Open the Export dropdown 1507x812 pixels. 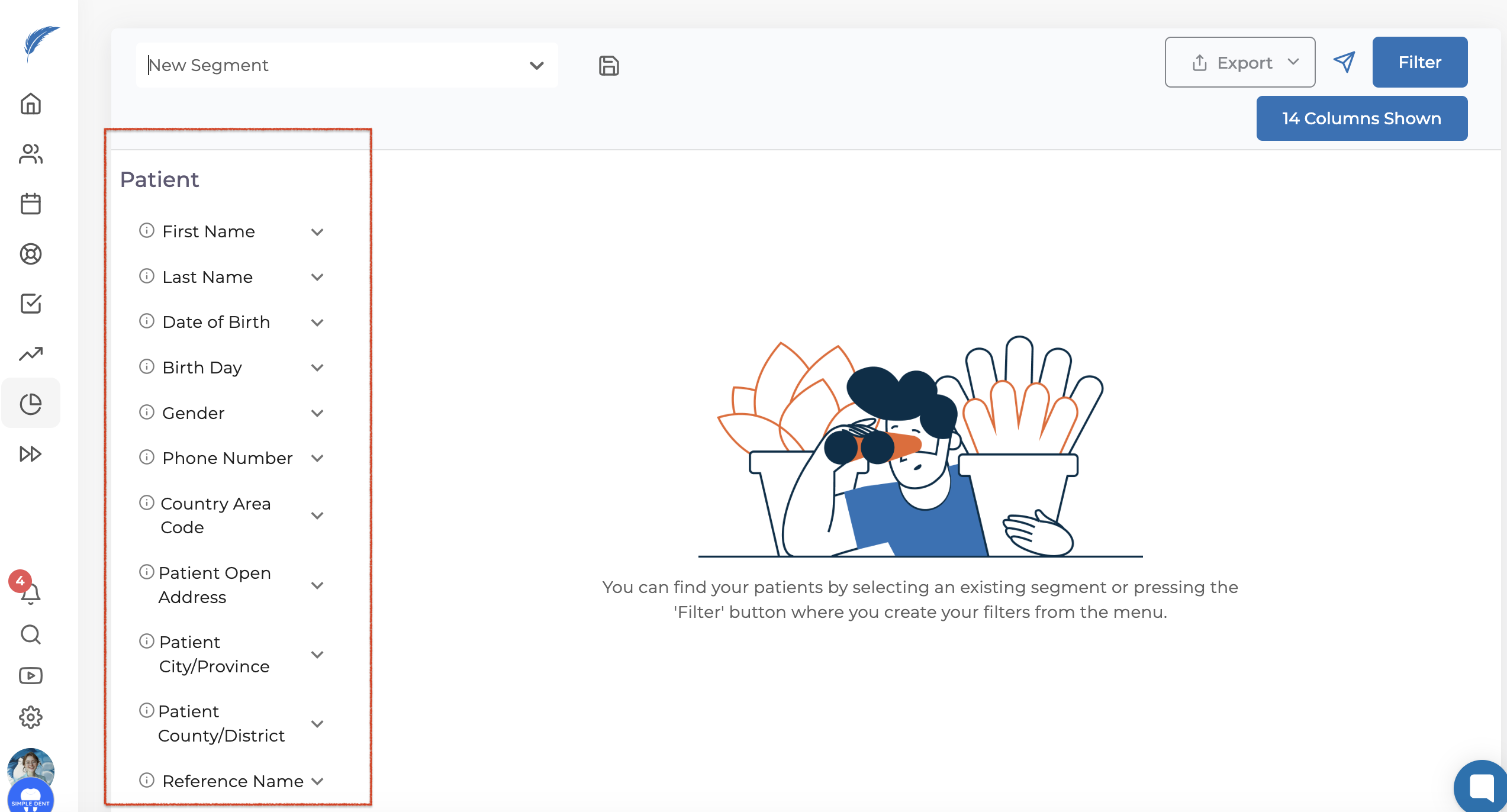1239,62
